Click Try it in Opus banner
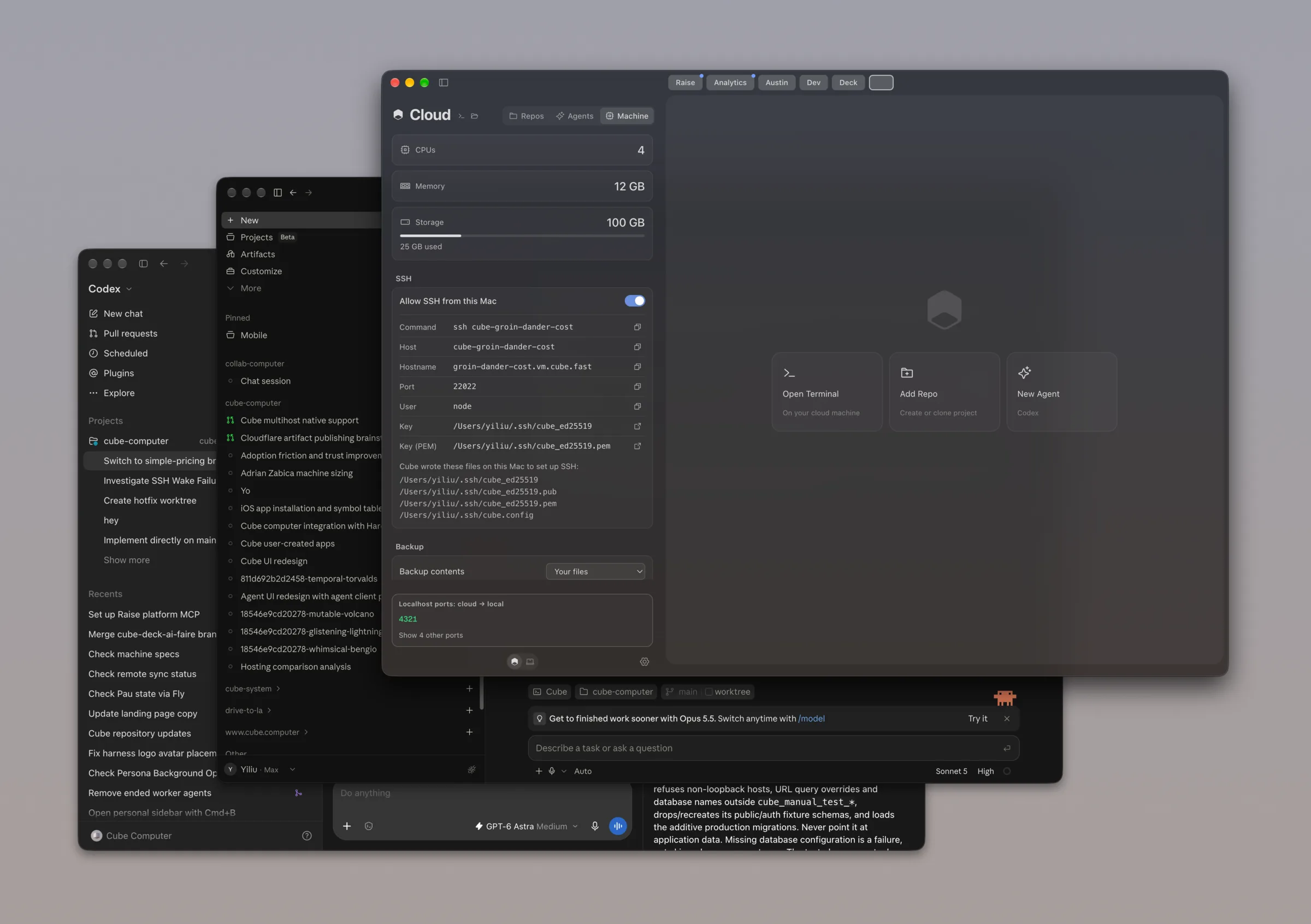 pos(978,719)
